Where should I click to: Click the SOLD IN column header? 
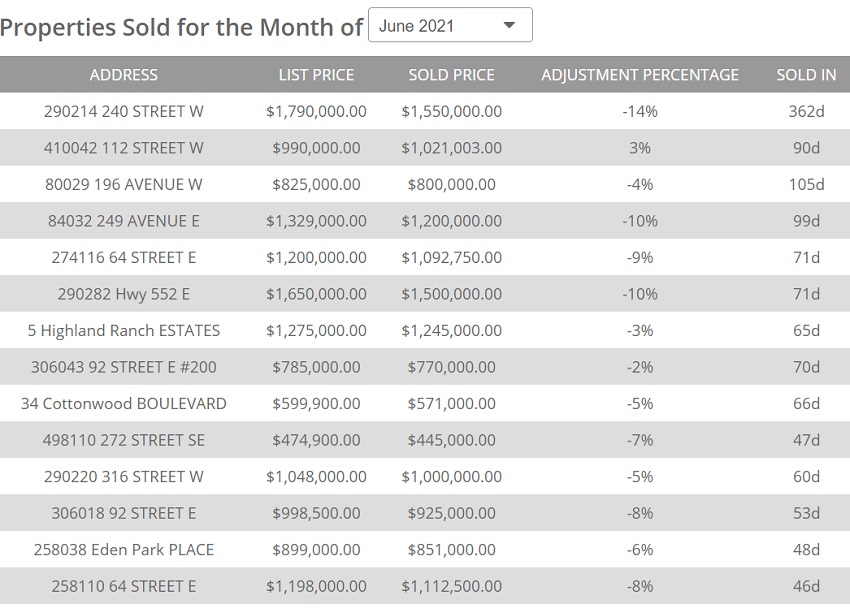coord(806,75)
